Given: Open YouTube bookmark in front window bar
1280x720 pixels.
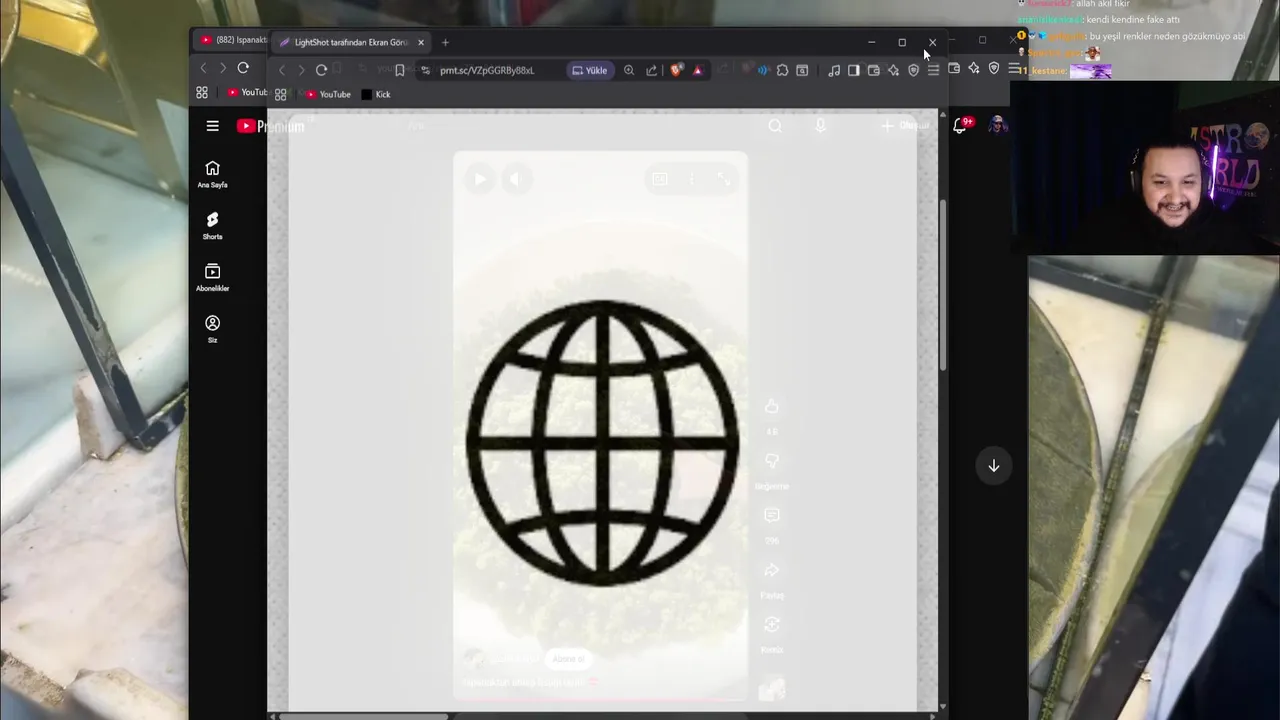Looking at the screenshot, I should [x=328, y=94].
